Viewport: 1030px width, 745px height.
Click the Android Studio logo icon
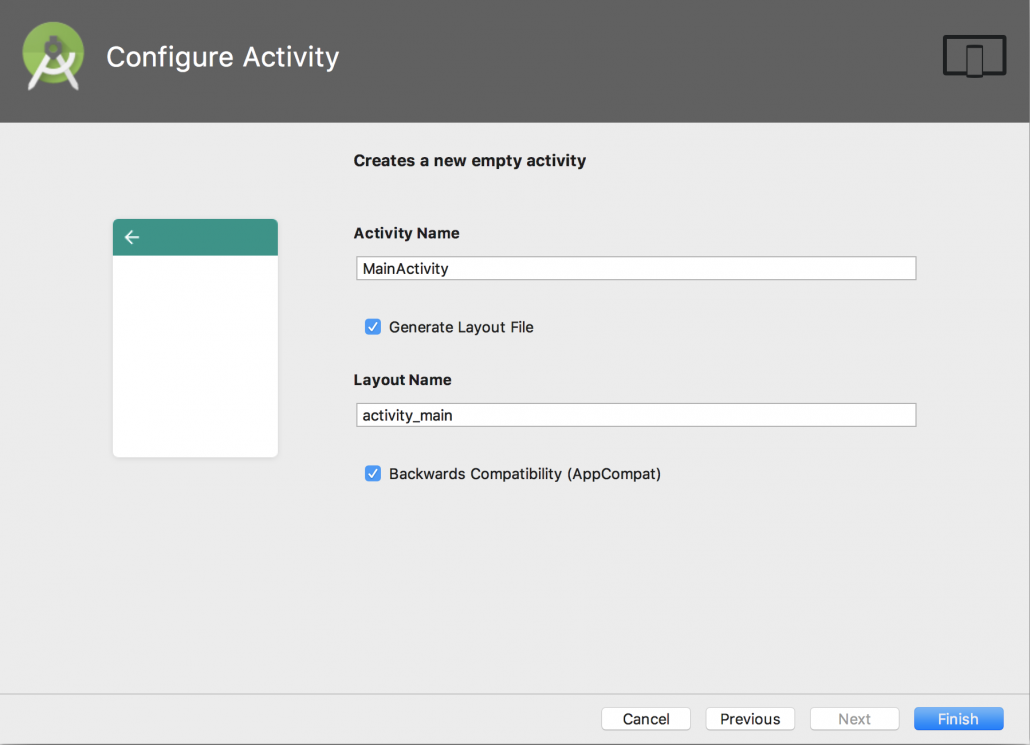coord(52,57)
